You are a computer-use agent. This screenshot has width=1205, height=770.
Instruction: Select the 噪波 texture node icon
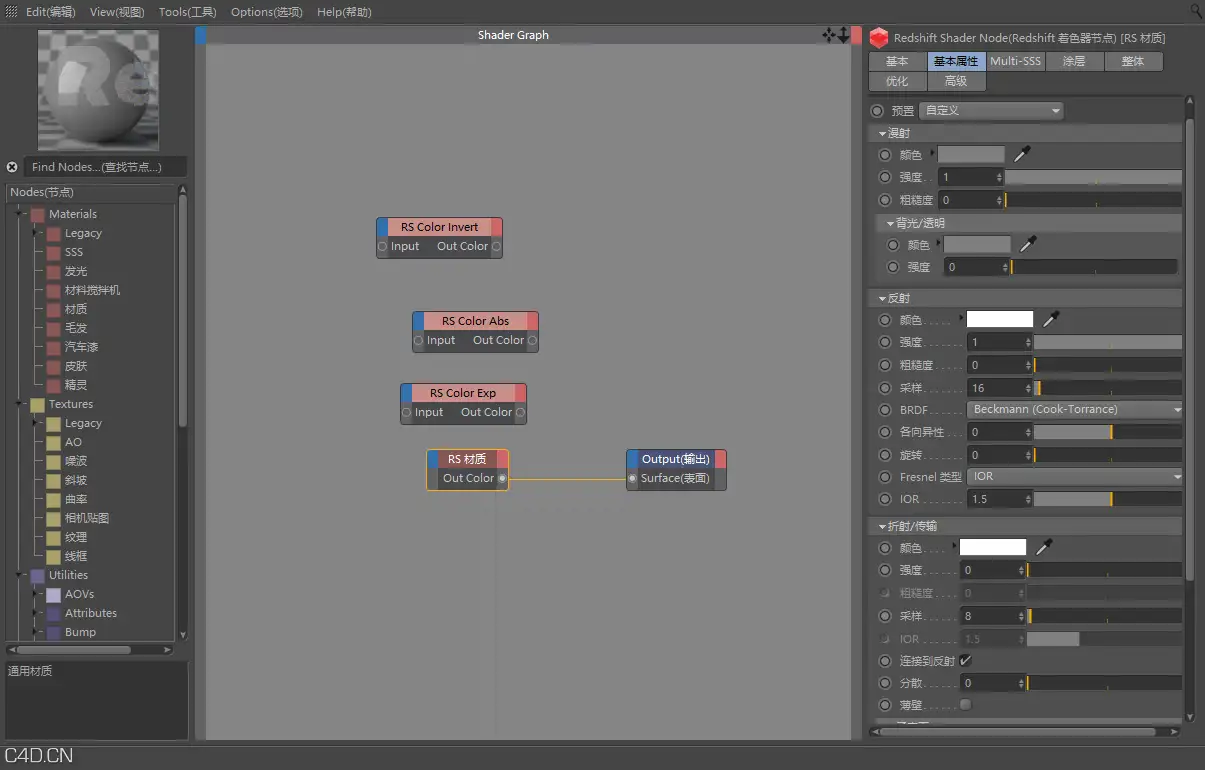pyautogui.click(x=54, y=461)
